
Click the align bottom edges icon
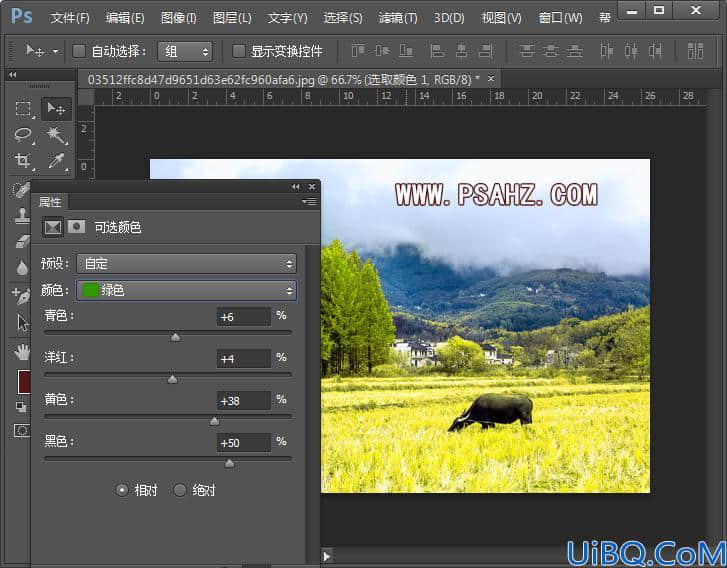point(406,51)
